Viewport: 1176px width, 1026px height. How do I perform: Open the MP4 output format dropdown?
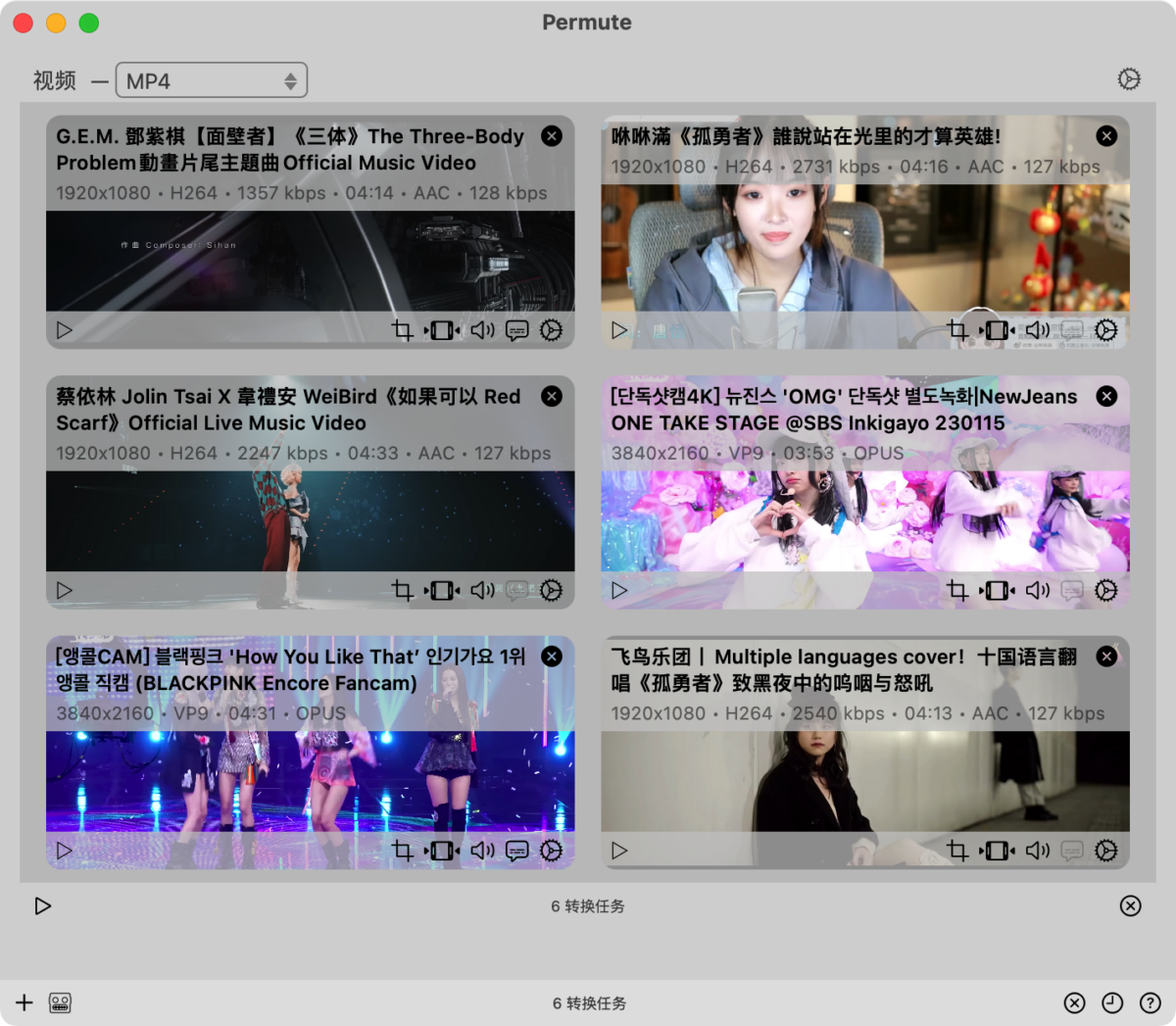pos(212,80)
